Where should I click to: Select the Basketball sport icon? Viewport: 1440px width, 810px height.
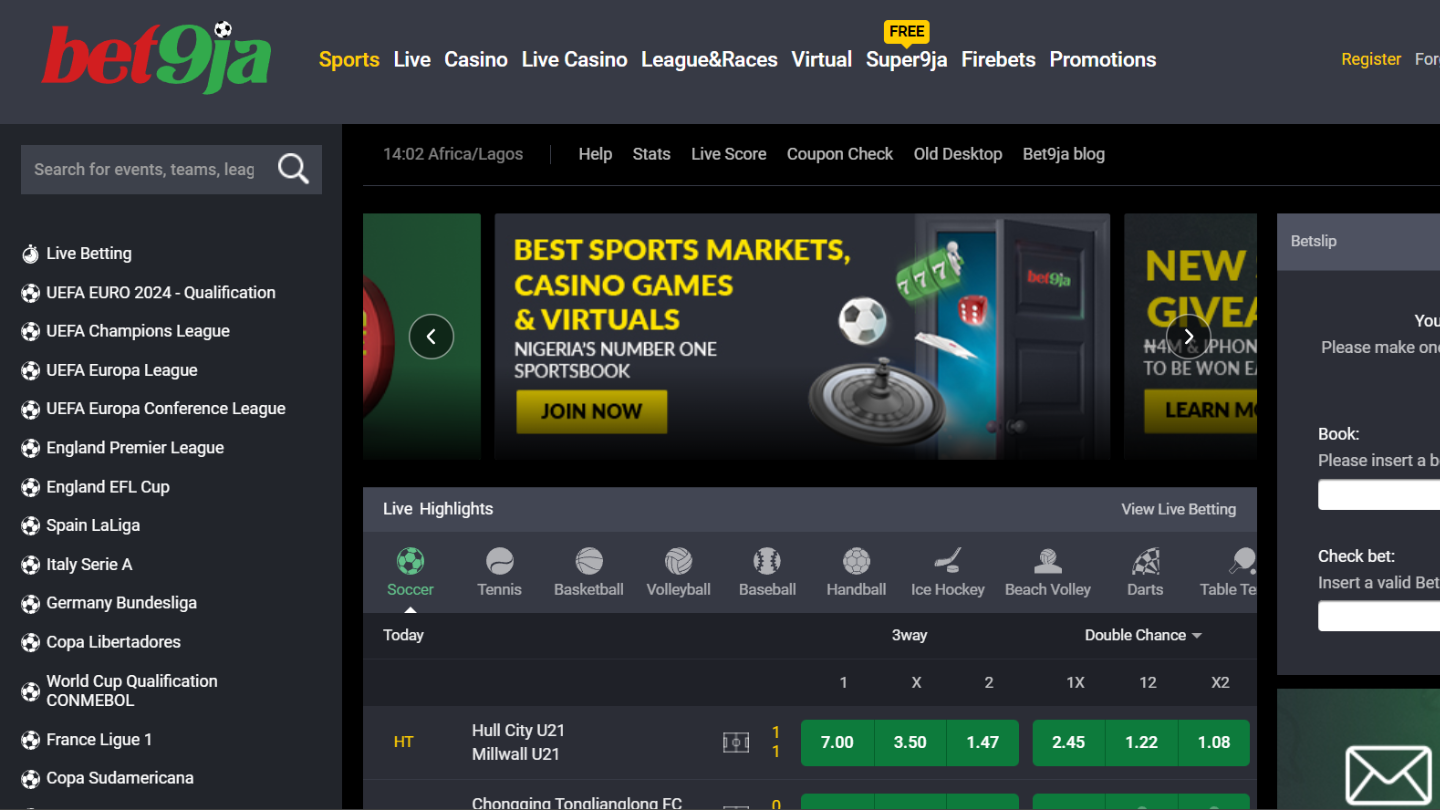589,561
